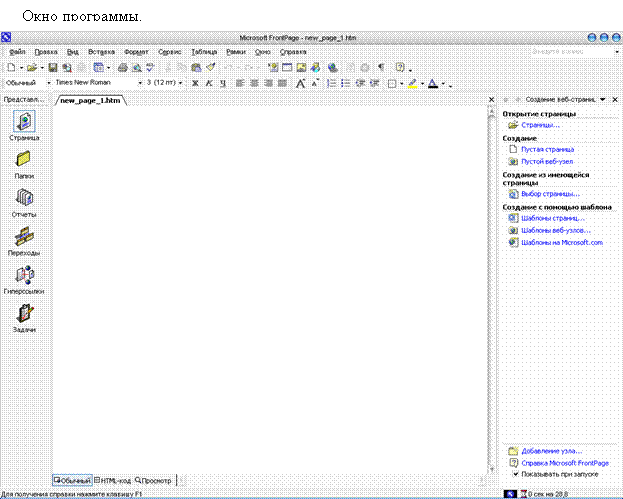This screenshot has width=623, height=499.
Task: Click the Print icon in the toolbar
Action: coord(123,67)
